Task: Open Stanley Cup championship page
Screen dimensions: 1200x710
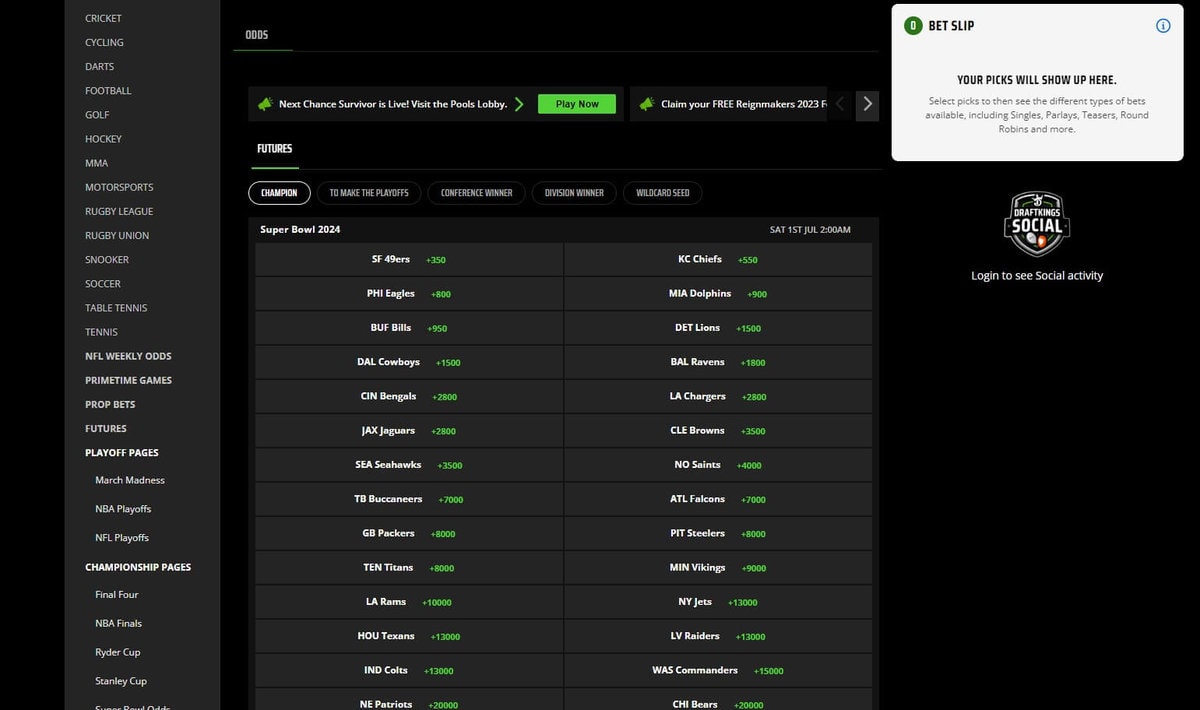Action: pyautogui.click(x=121, y=681)
